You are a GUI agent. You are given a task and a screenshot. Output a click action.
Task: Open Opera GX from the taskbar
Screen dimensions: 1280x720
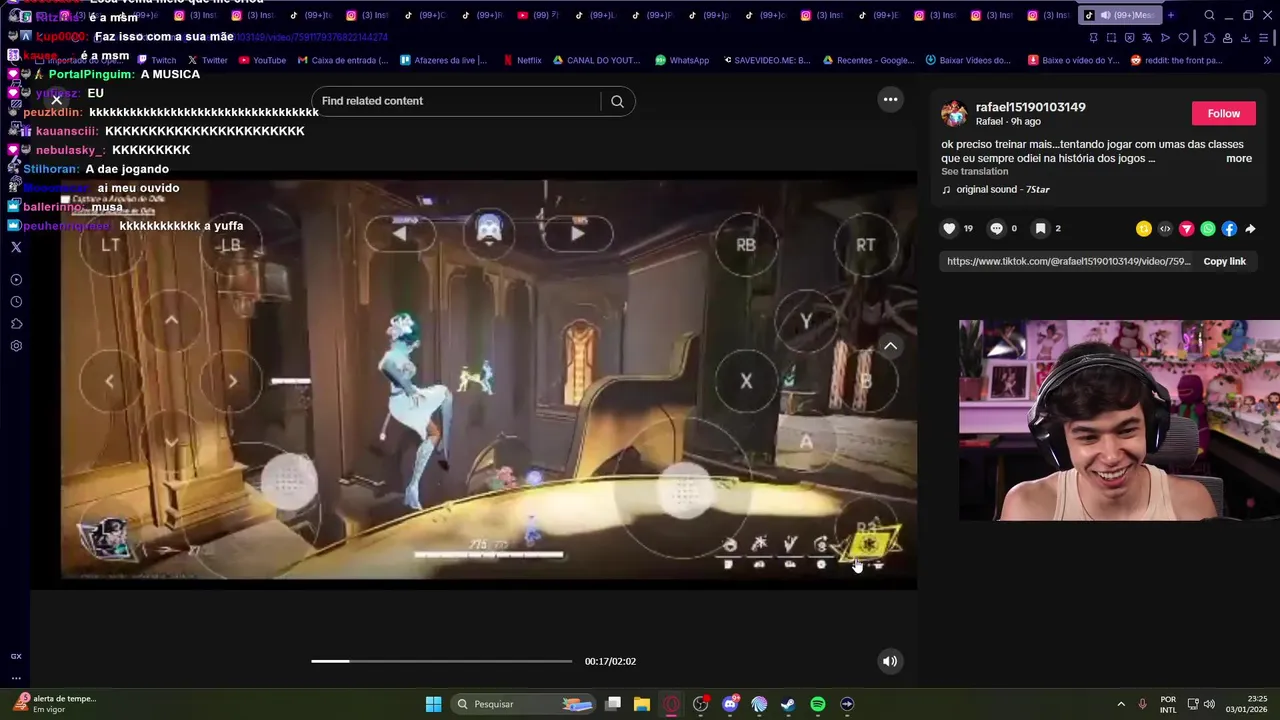point(671,704)
